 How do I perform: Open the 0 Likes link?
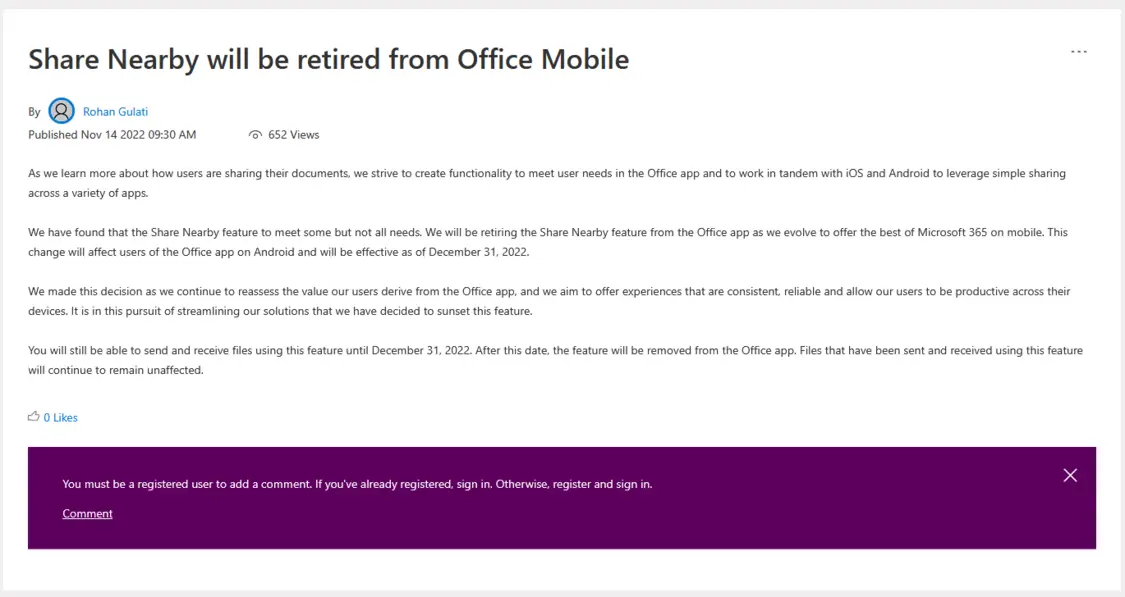pyautogui.click(x=60, y=418)
